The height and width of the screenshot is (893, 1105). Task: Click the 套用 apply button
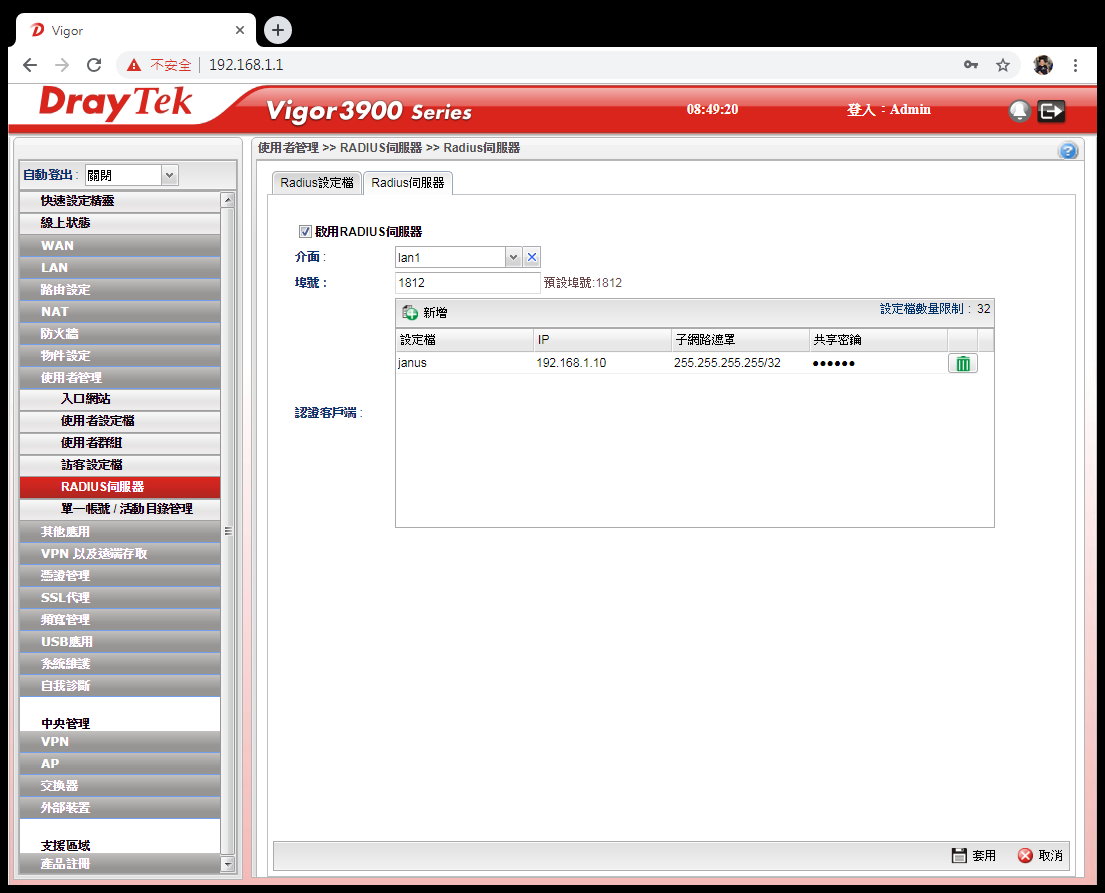(973, 856)
